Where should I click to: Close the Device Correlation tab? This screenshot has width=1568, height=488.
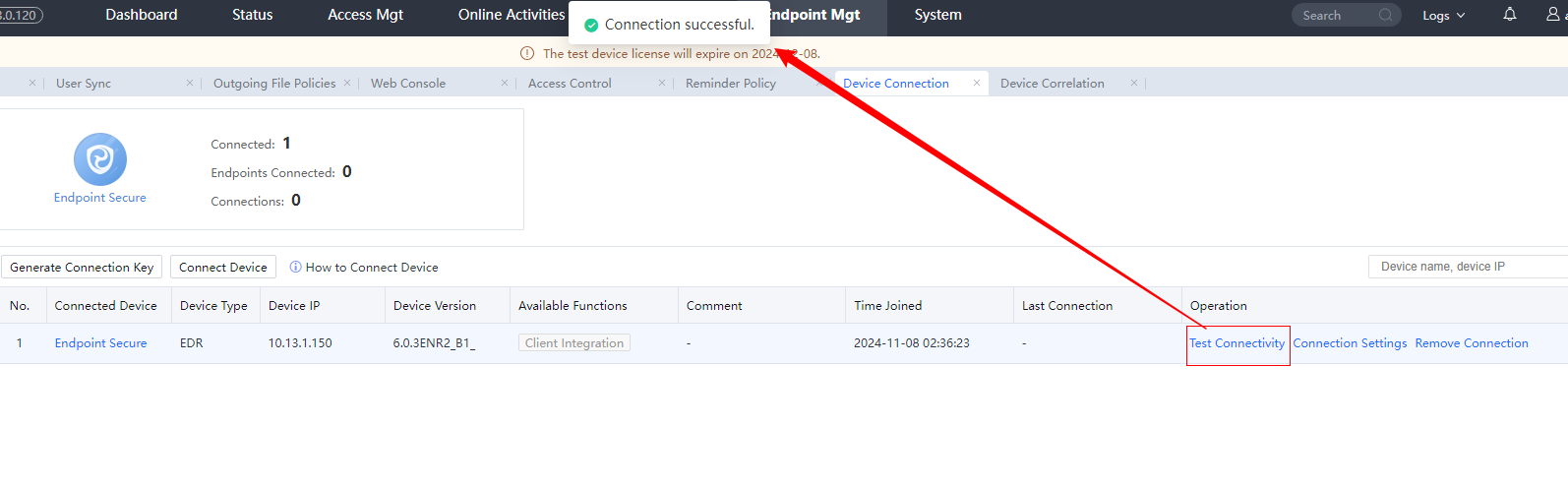pyautogui.click(x=1133, y=84)
